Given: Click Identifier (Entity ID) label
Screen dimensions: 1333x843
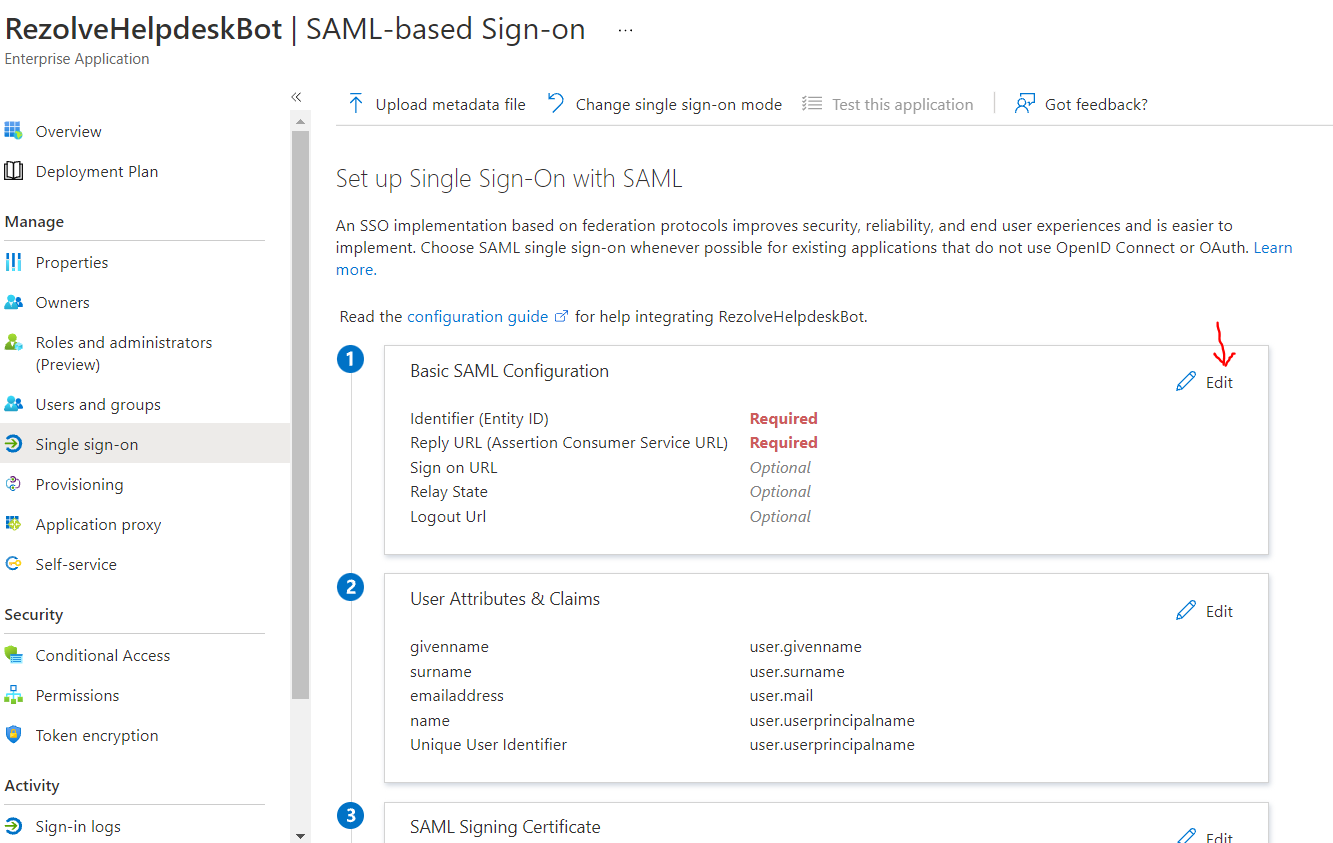Looking at the screenshot, I should [x=479, y=418].
